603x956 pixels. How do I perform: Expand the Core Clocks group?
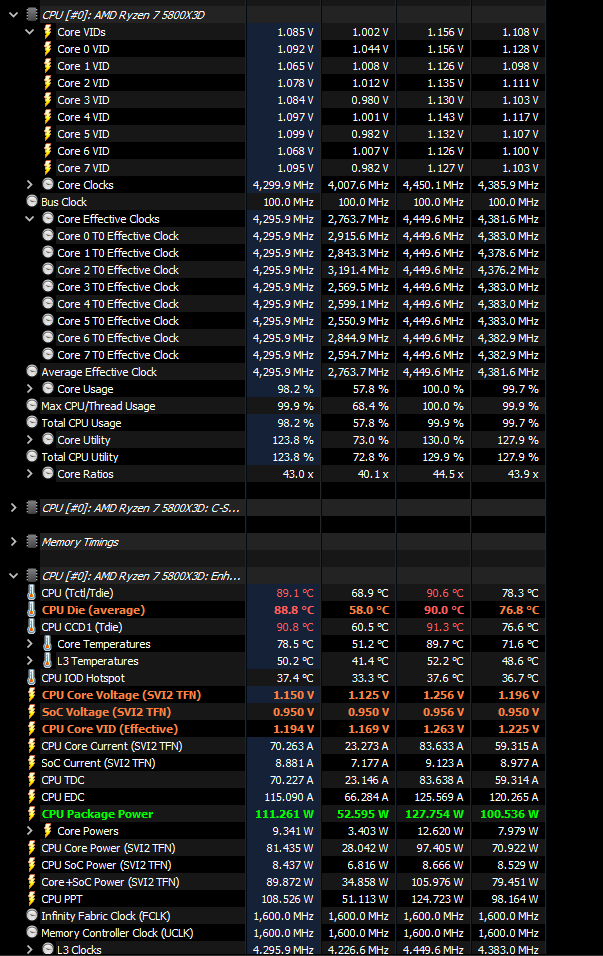pyautogui.click(x=29, y=185)
